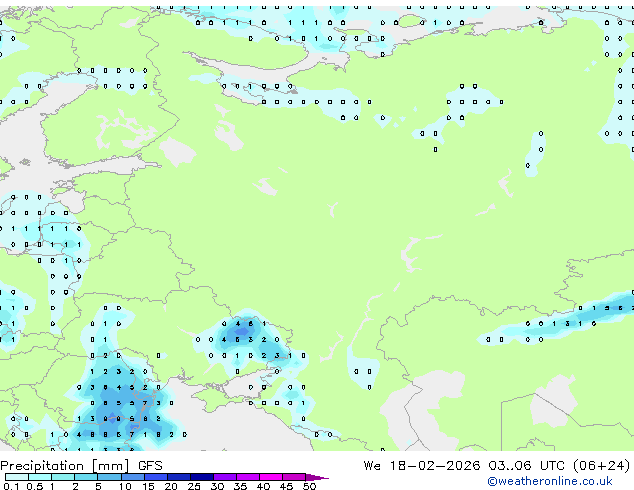Viewport: 634px width, 490px height.
Task: Click the '(06+24)' forecast run text
Action: pos(601,466)
